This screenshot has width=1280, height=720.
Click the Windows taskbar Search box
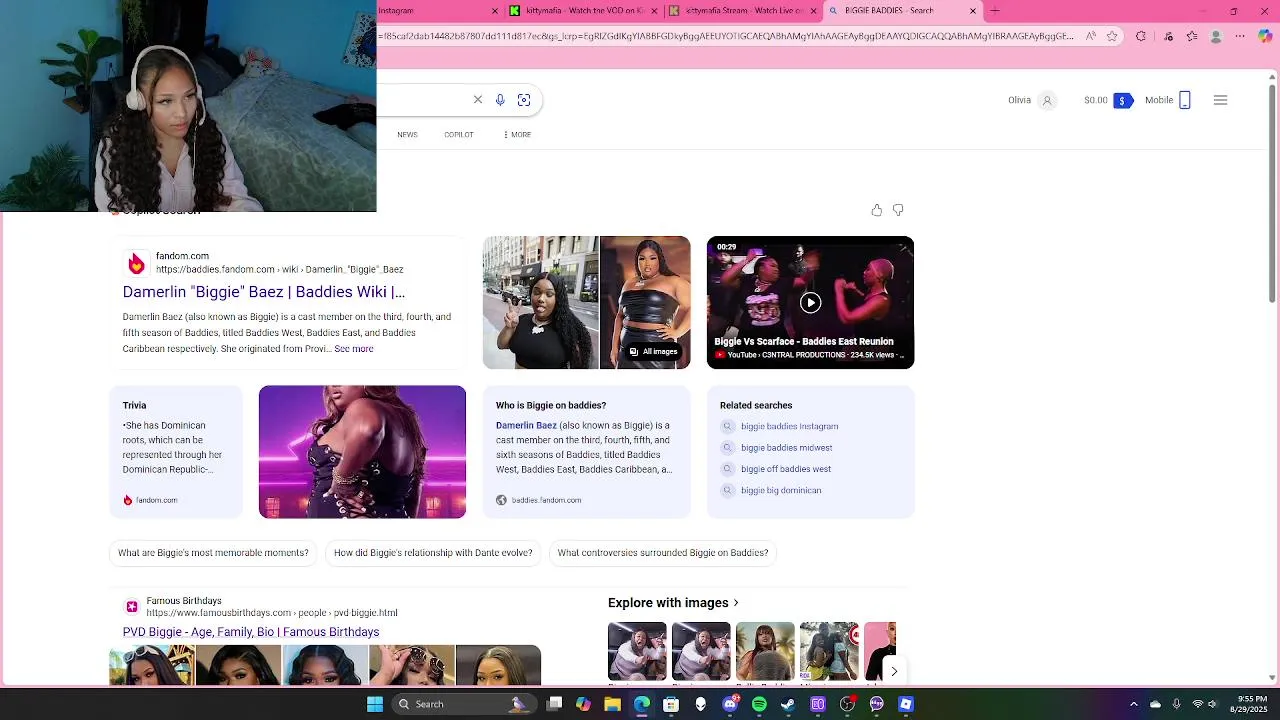click(x=463, y=704)
